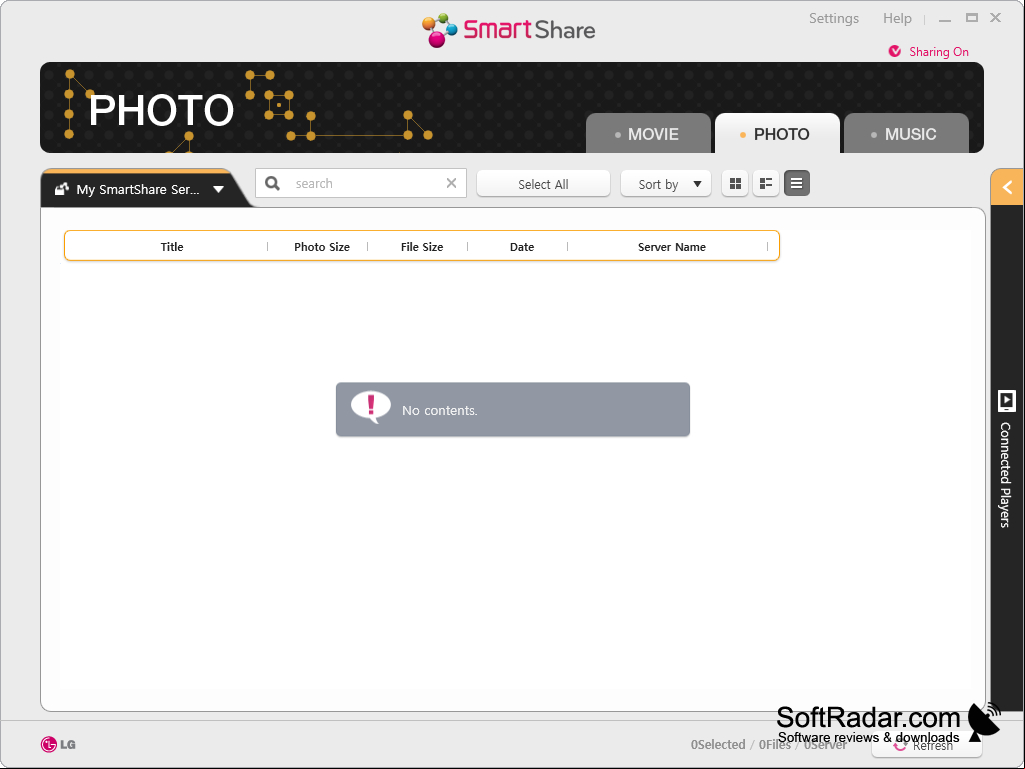Screen dimensions: 1025x769
Task: Minimize the SmartShare window
Action: (945, 19)
